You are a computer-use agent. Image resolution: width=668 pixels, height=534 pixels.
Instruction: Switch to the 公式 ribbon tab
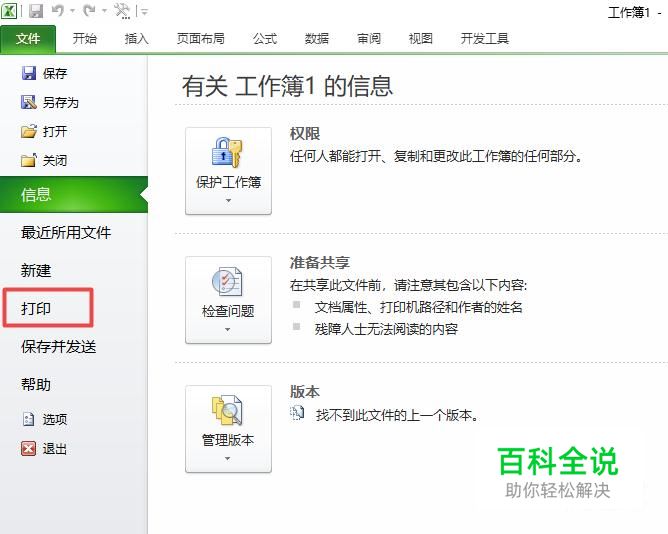pos(265,39)
